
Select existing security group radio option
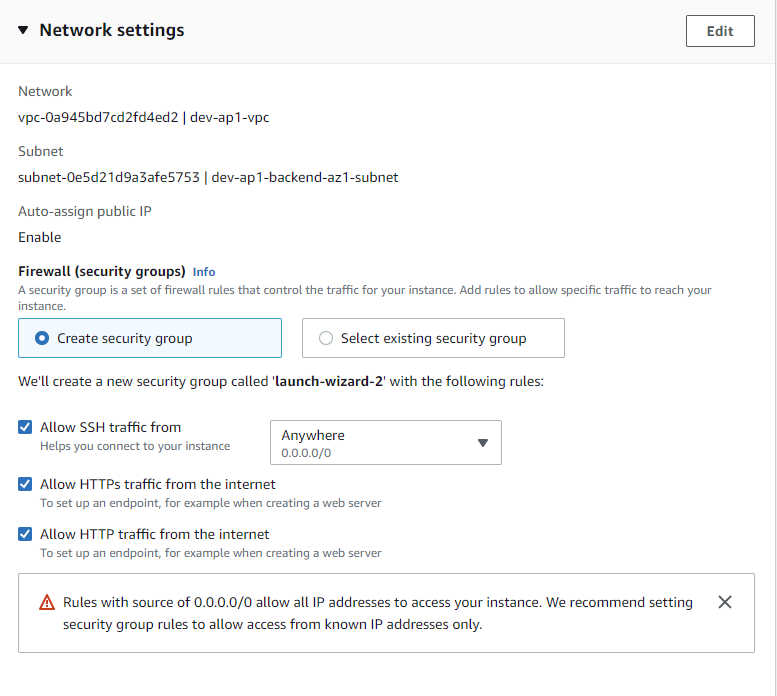click(433, 338)
